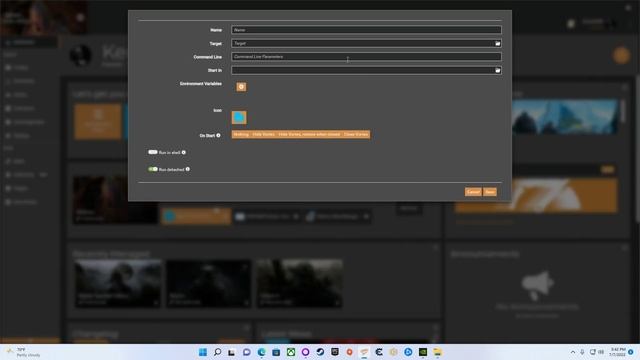Show hidden system tray icons chevron

(x=573, y=352)
